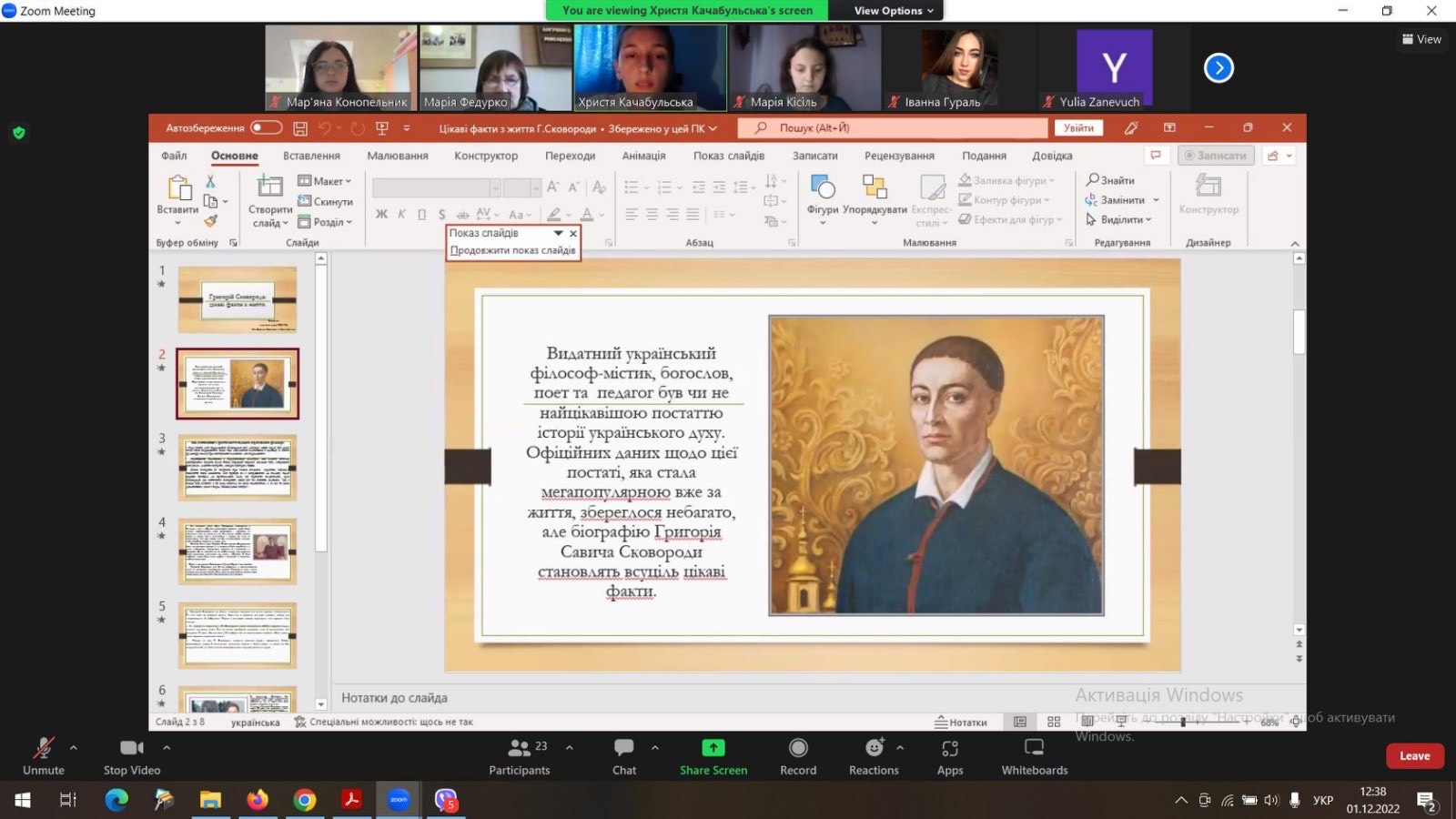Image resolution: width=1456 pixels, height=819 pixels.
Task: Expand the caret next to Chat
Action: pyautogui.click(x=655, y=748)
